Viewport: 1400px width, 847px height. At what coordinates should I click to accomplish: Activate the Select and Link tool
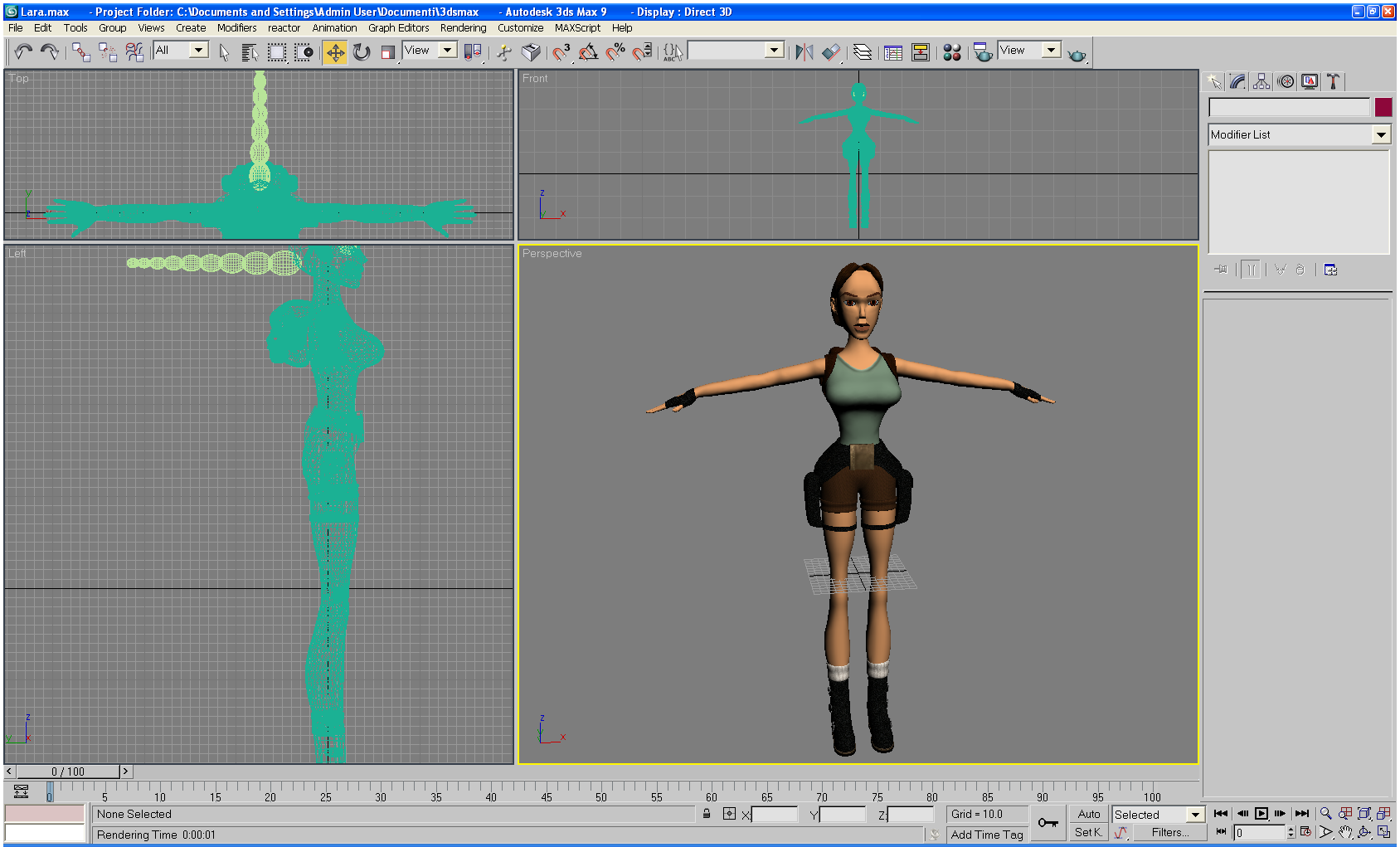[81, 52]
